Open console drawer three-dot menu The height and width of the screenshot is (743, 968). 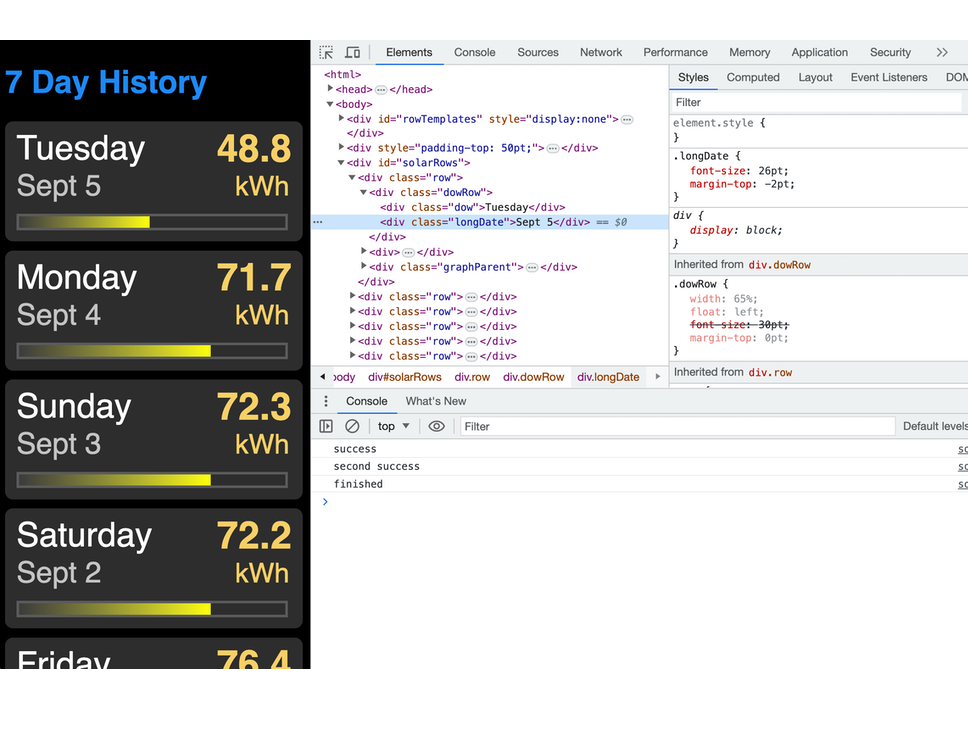coord(326,401)
